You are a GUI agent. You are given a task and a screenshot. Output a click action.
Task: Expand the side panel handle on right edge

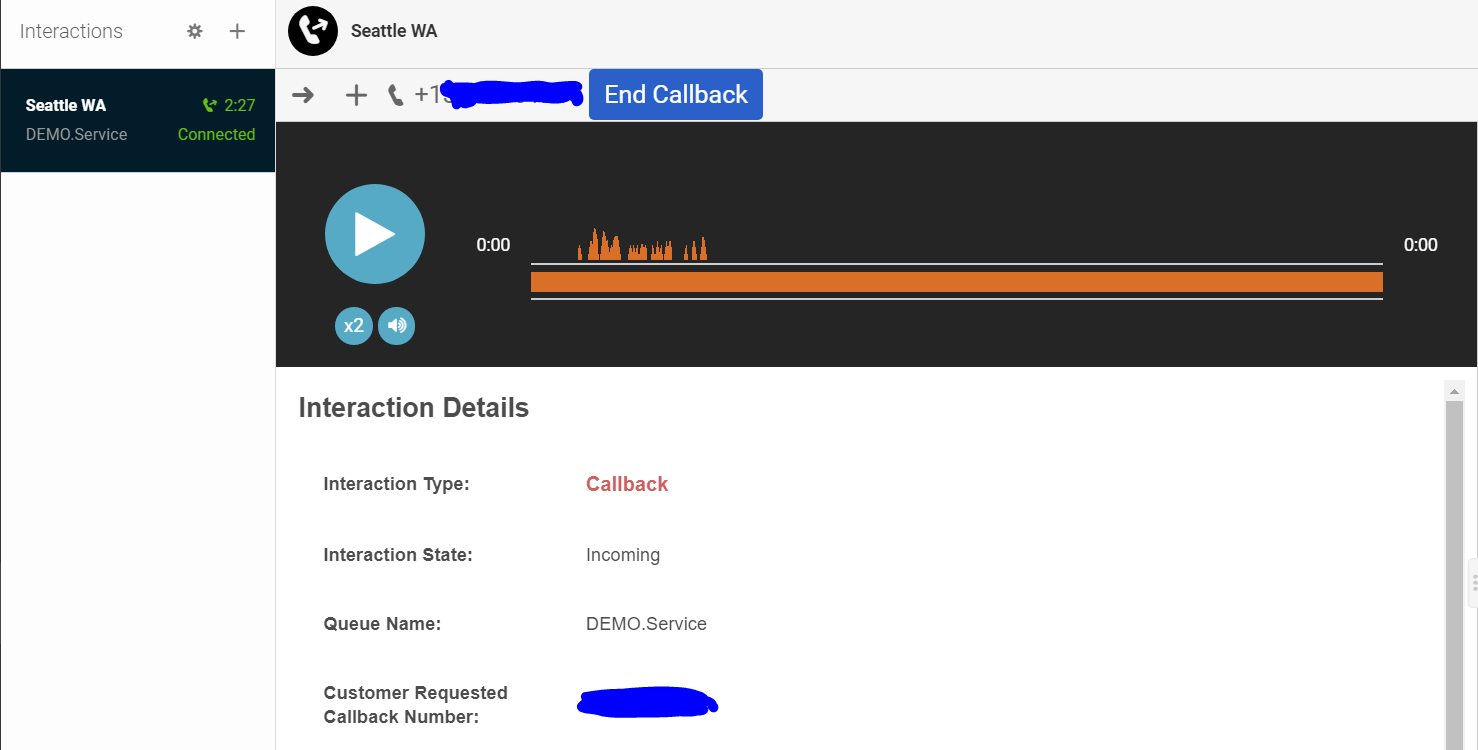pyautogui.click(x=1473, y=583)
